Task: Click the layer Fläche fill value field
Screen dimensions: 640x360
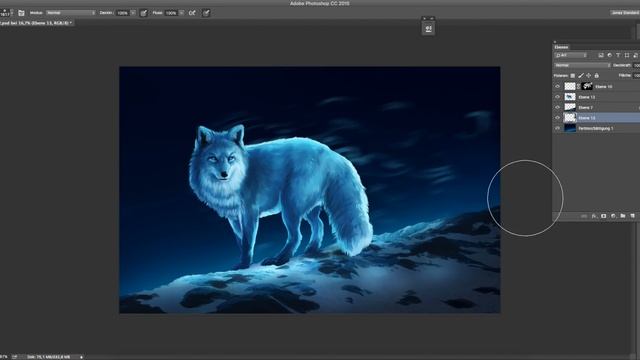Action: [636, 76]
